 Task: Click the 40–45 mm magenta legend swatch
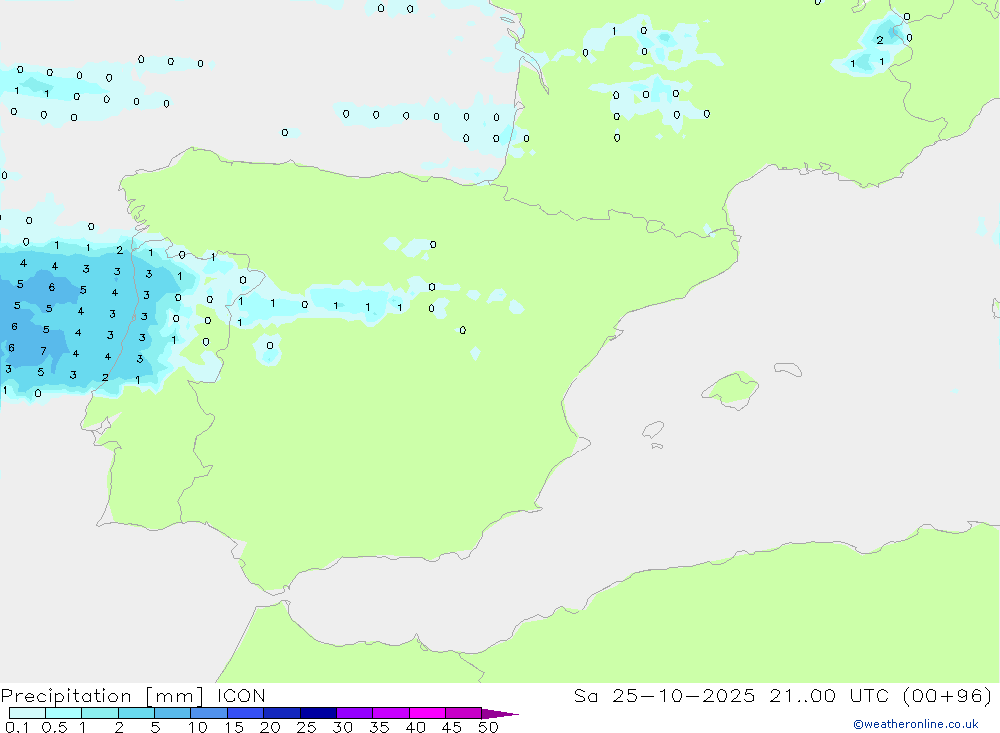point(427,713)
